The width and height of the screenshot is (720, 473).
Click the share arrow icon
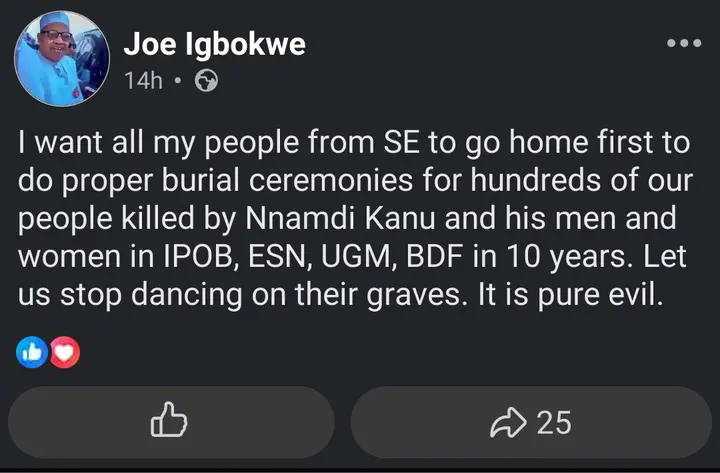point(510,423)
